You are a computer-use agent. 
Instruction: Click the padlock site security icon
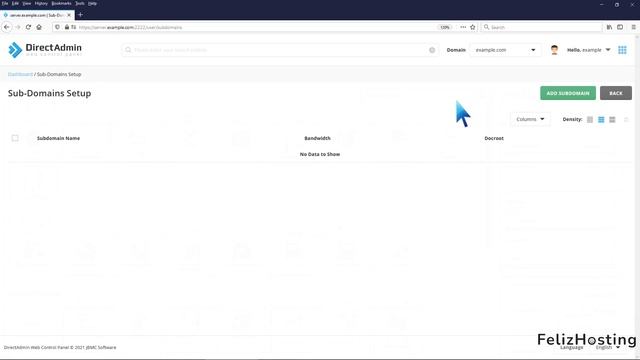tap(67, 27)
